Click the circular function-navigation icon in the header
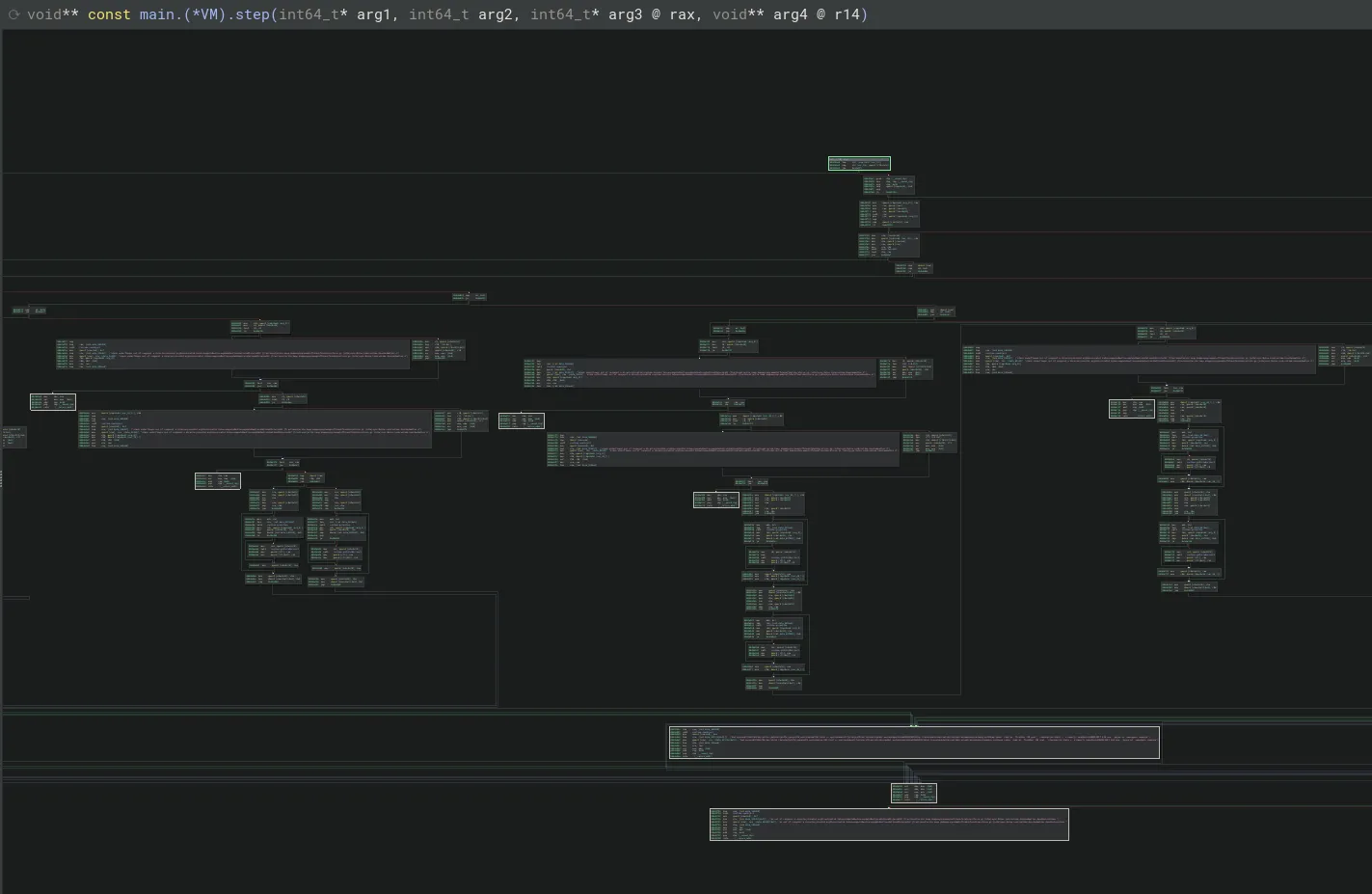The image size is (1372, 894). [x=13, y=14]
